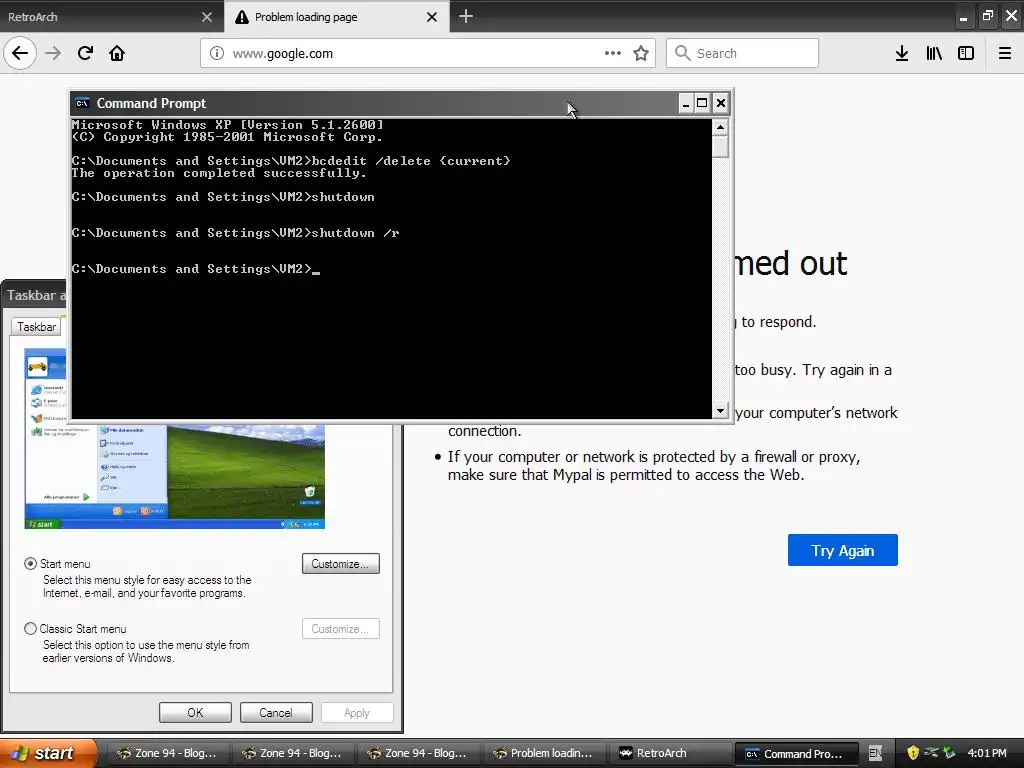Open the Downloads arrow icon
The width and height of the screenshot is (1024, 768).
(x=902, y=53)
